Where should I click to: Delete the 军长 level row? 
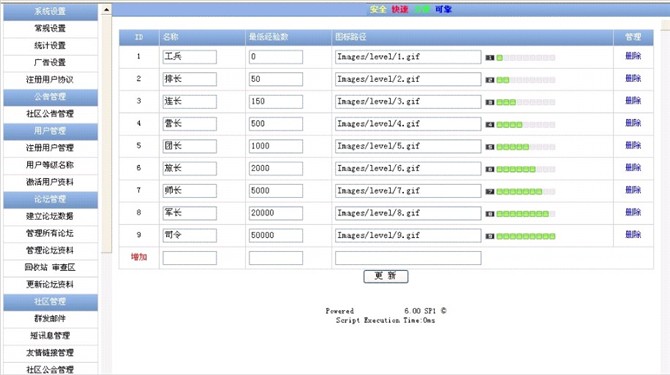633,212
